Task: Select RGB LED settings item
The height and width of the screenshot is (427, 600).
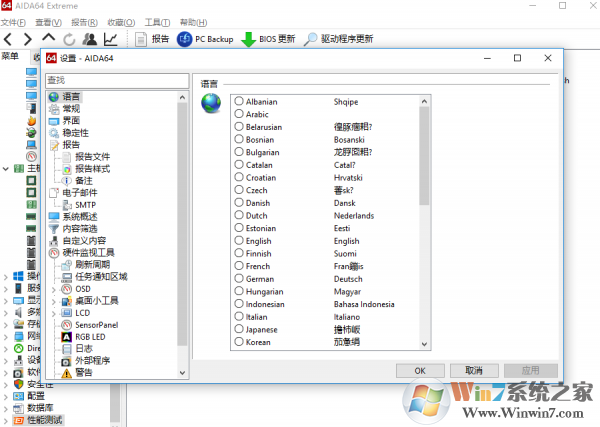Action: 92,337
